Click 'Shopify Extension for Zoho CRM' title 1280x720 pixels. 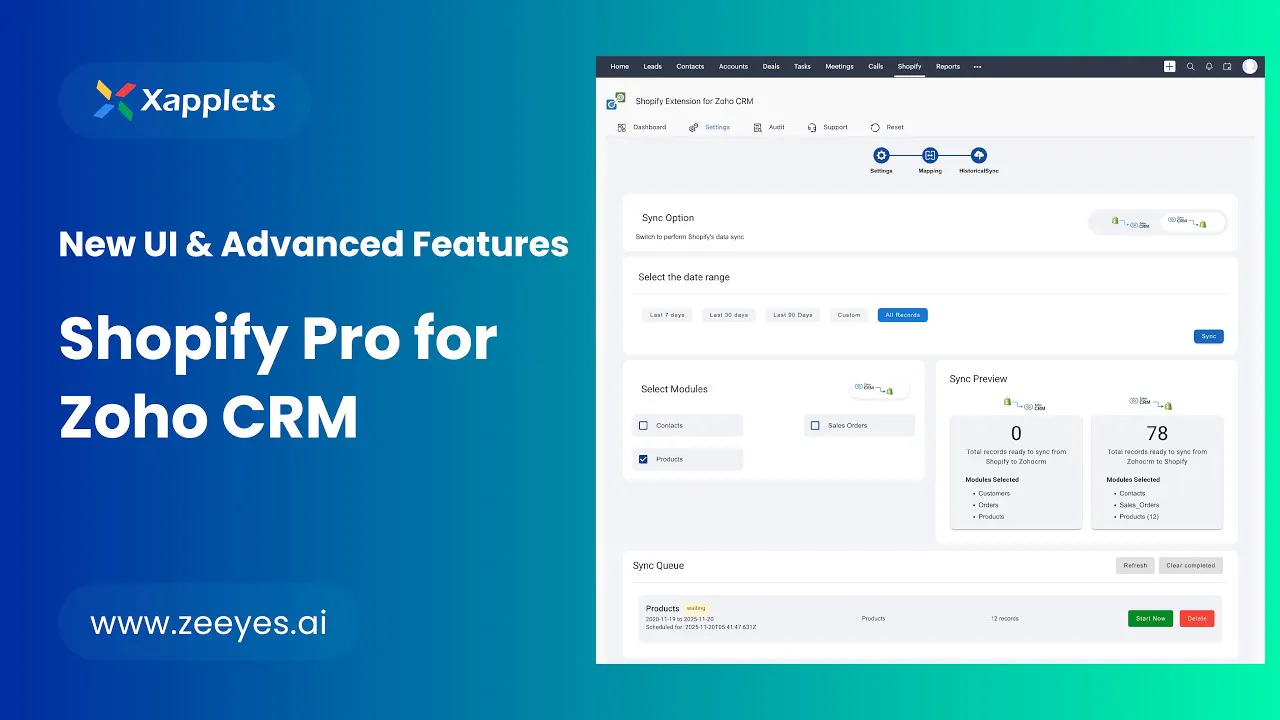pos(694,101)
